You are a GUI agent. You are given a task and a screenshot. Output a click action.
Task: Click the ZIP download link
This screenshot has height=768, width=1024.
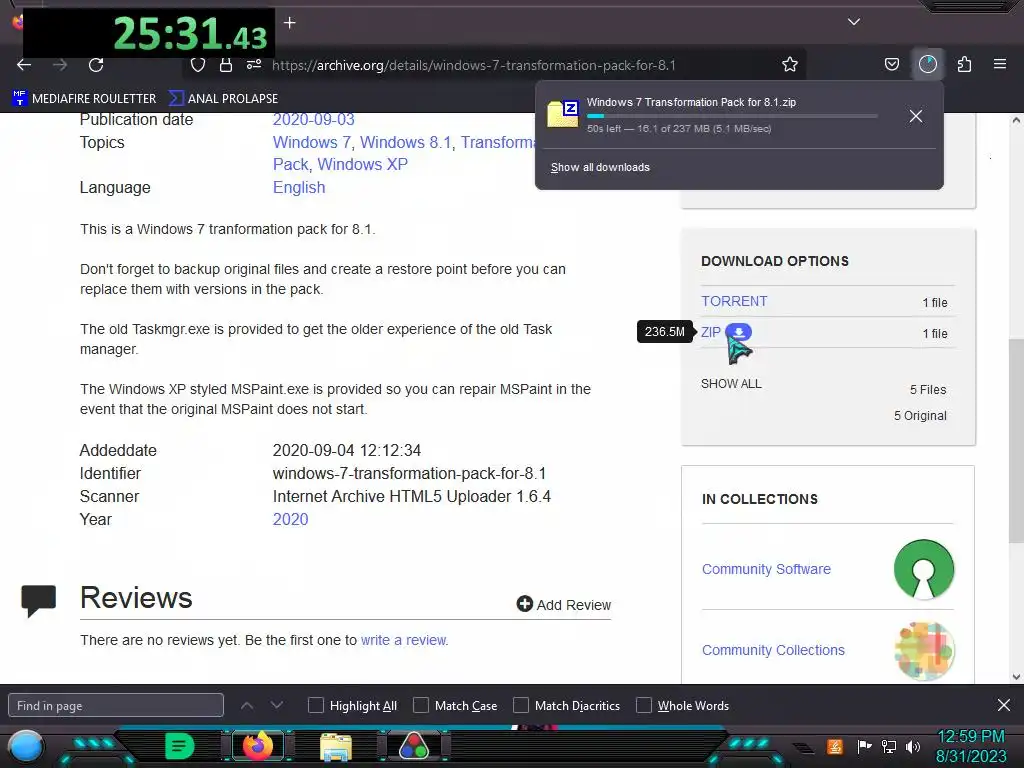tap(711, 332)
